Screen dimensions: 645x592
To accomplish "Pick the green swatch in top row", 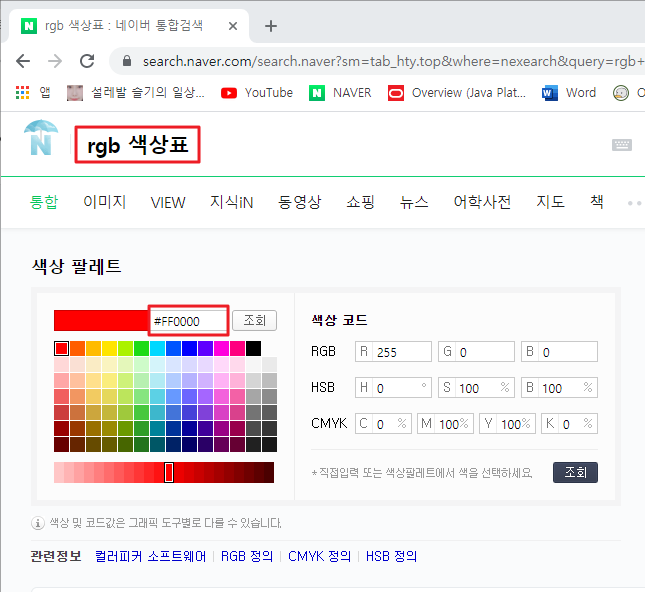I will pos(142,348).
